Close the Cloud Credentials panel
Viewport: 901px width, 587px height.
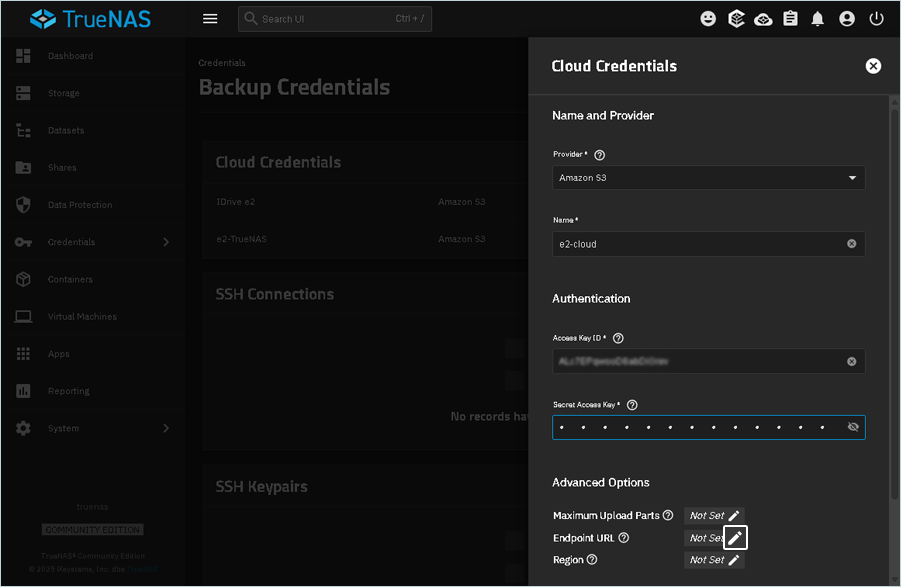(x=873, y=66)
